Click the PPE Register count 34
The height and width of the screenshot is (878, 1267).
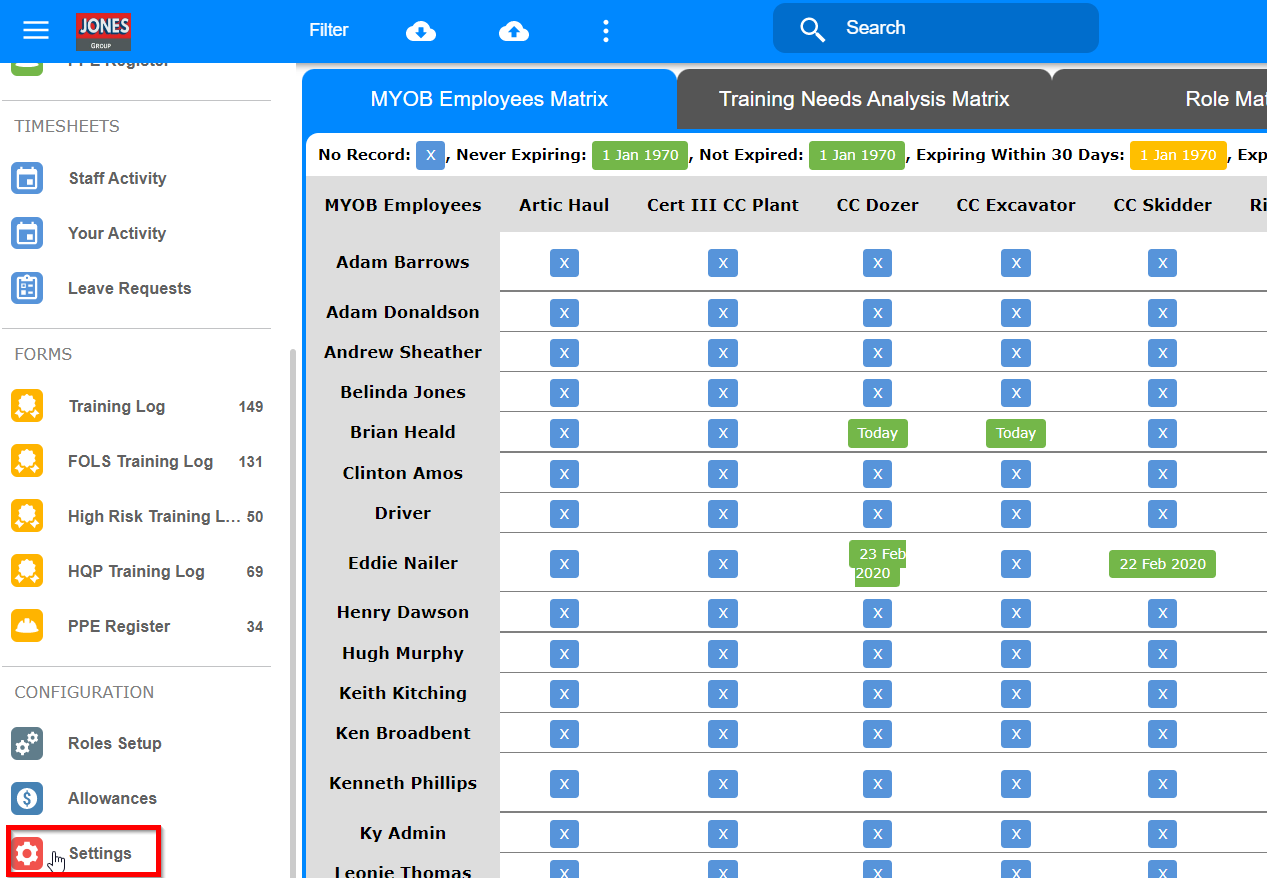click(255, 627)
